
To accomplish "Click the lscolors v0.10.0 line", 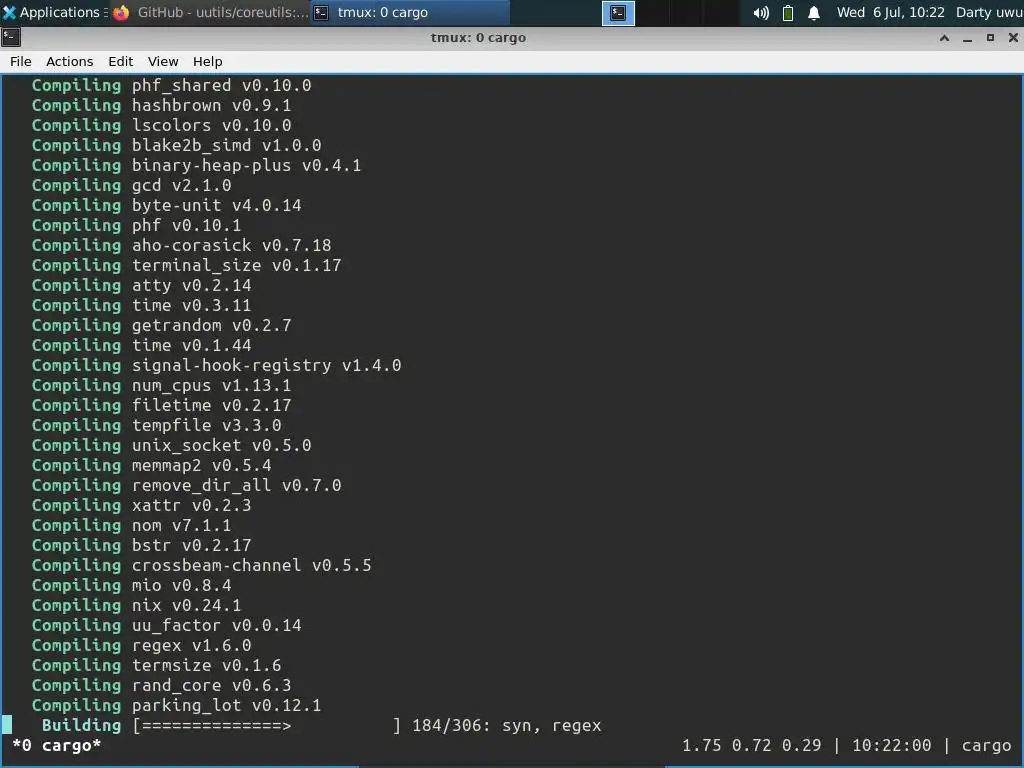I will tap(161, 125).
